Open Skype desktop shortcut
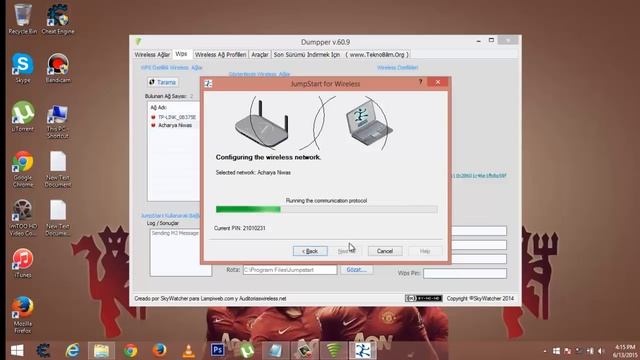The image size is (640, 360). point(22,68)
